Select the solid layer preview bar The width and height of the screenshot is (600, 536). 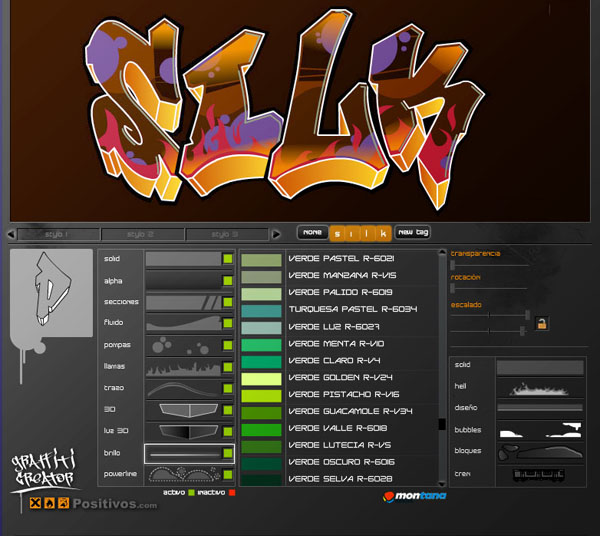pos(183,259)
